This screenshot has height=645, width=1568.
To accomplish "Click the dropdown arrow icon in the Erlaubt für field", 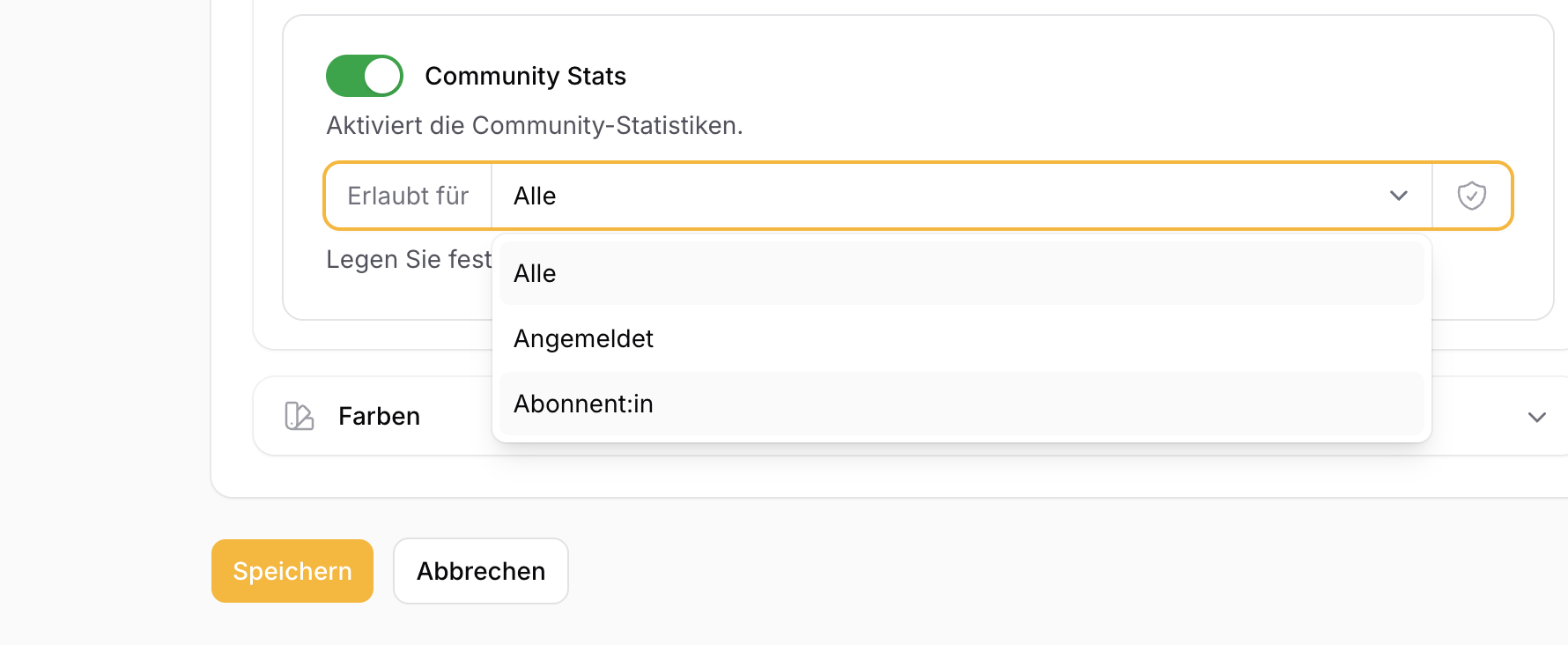I will [1399, 196].
